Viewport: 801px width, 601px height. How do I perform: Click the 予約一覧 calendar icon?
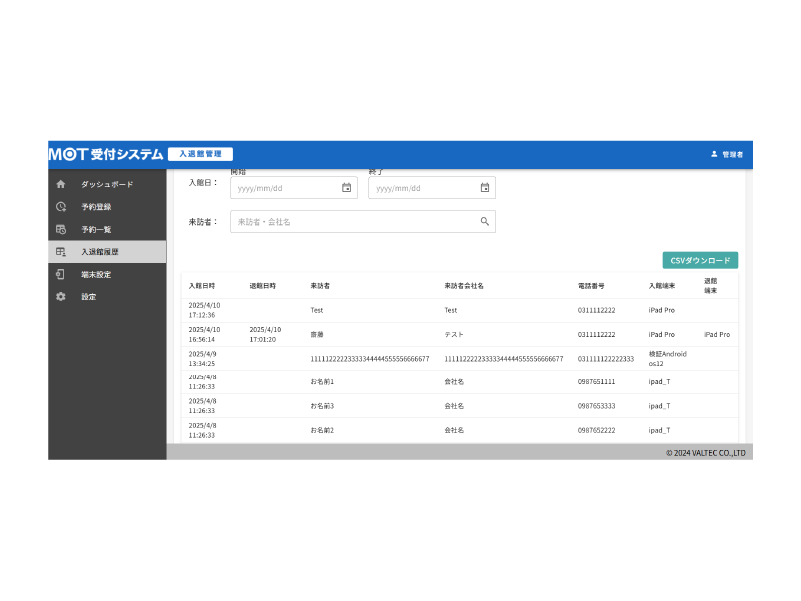[61, 229]
